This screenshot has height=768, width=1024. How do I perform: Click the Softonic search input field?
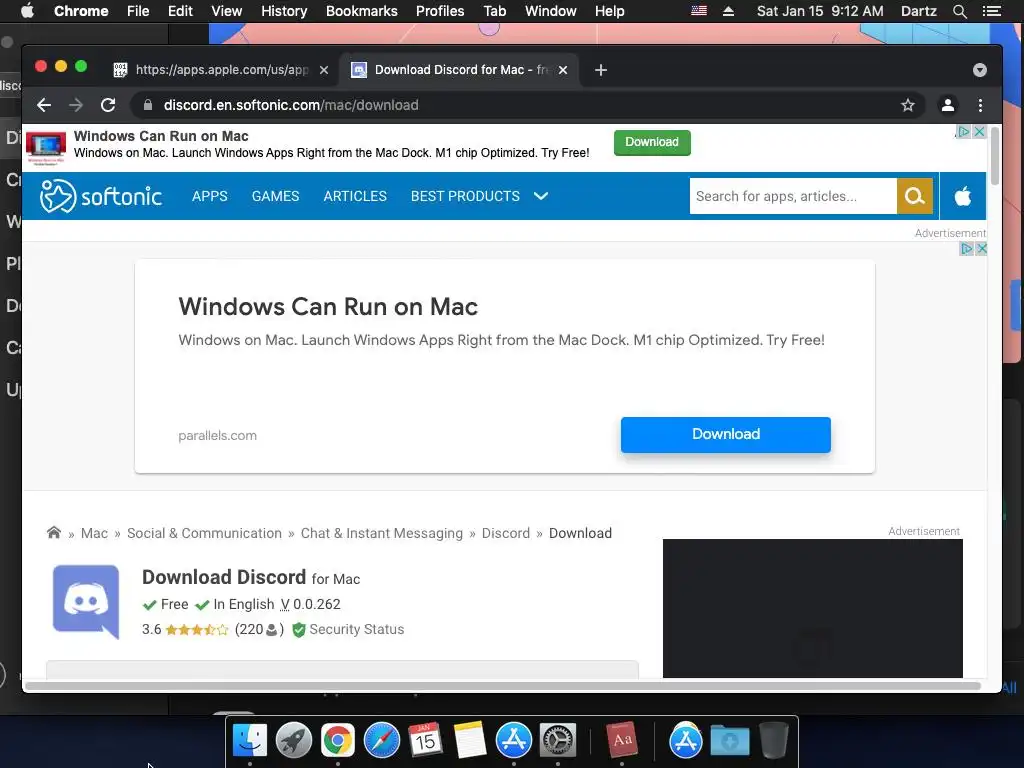tap(793, 196)
